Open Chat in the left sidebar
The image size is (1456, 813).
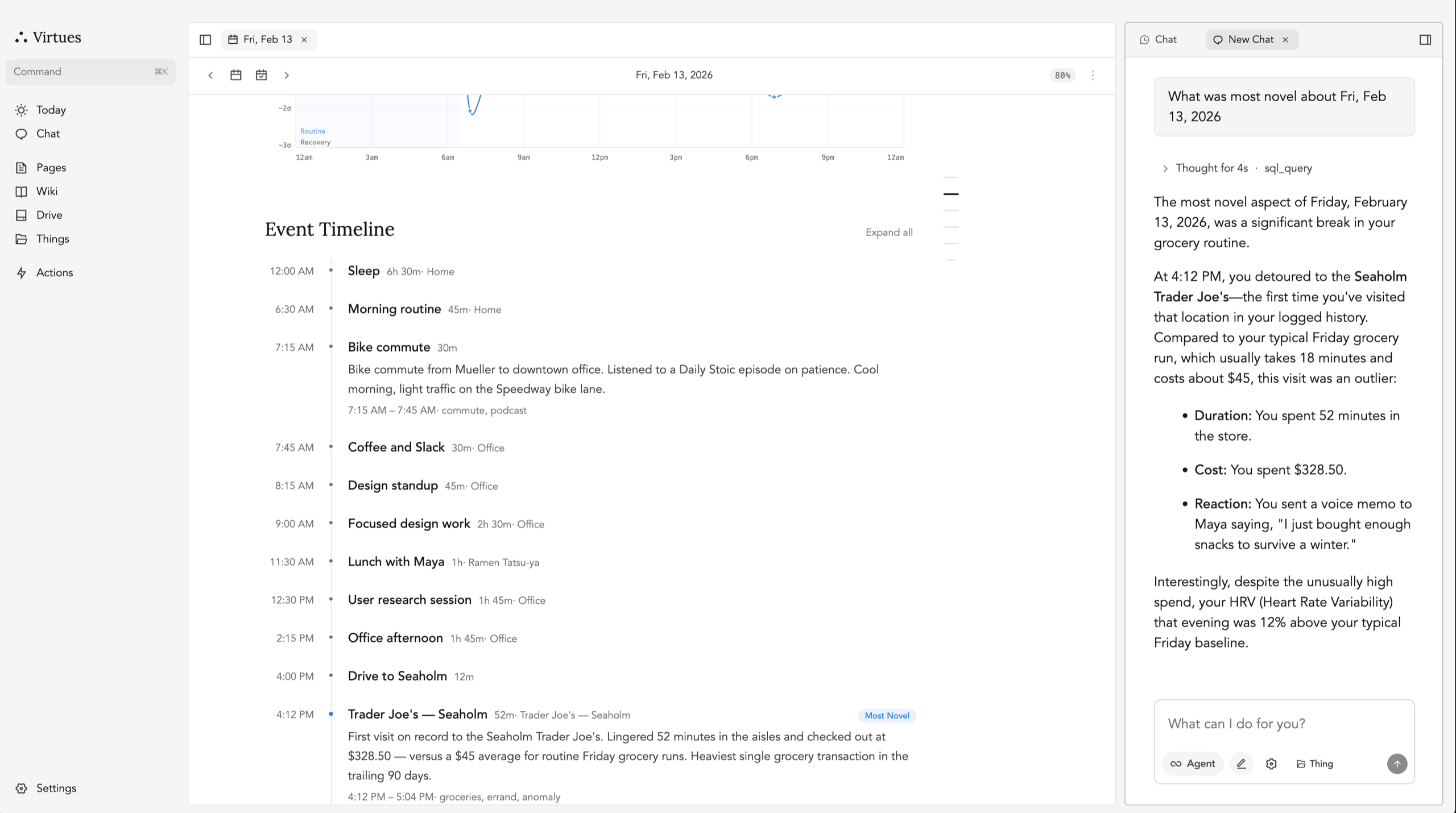[48, 134]
